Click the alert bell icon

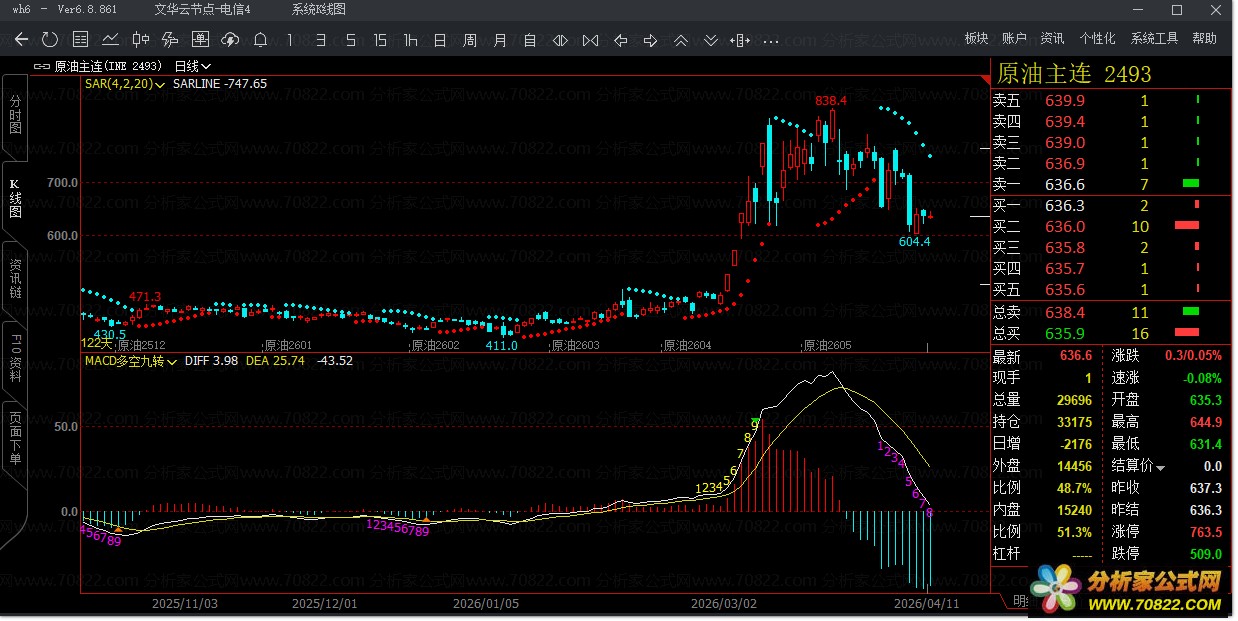260,40
